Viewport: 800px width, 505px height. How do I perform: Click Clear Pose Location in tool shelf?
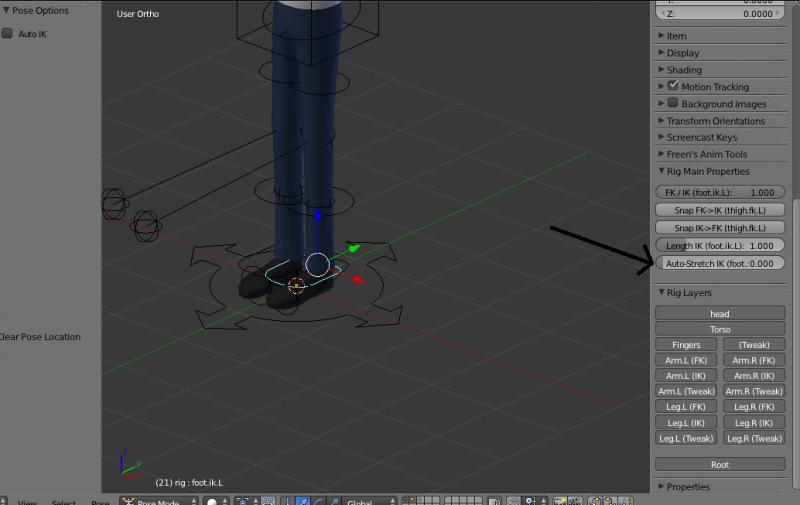click(x=40, y=337)
